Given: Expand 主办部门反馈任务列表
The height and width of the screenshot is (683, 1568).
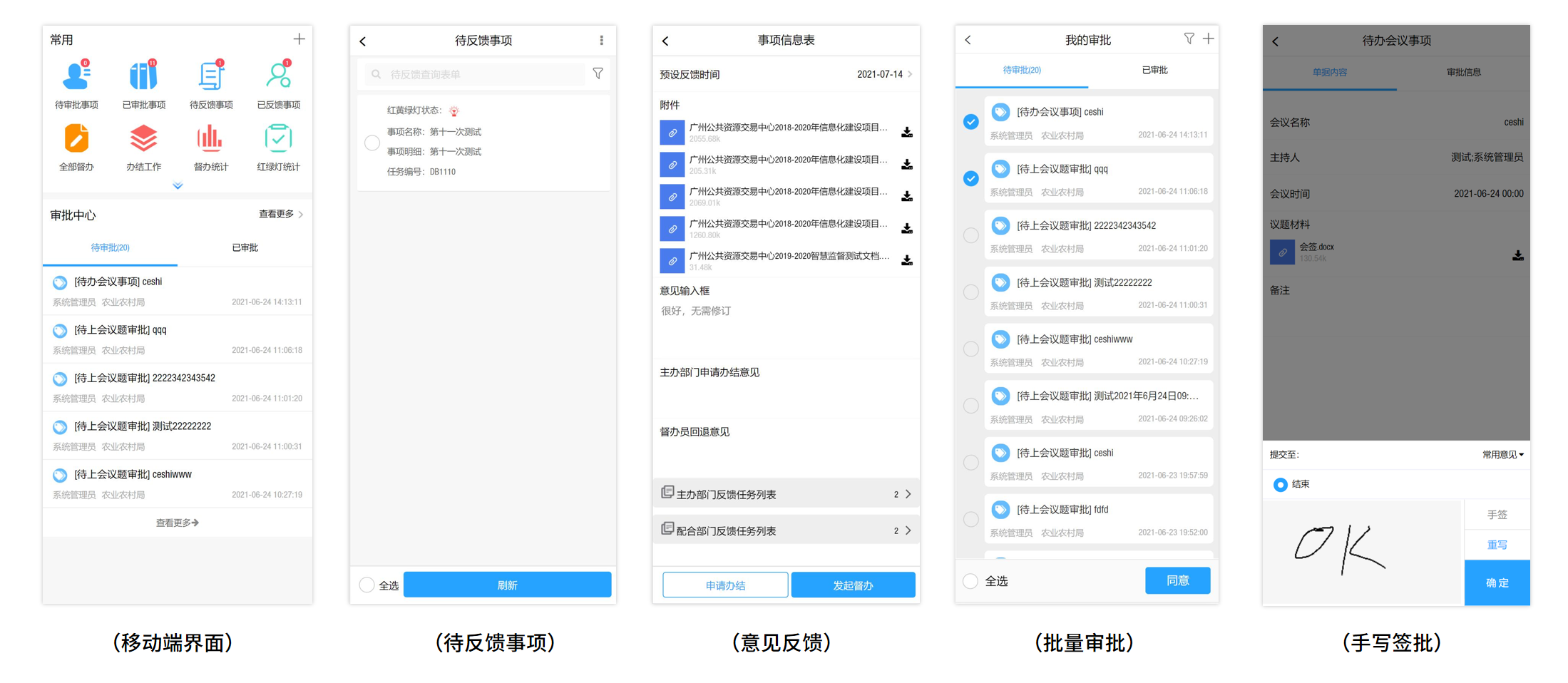Looking at the screenshot, I should coord(786,493).
